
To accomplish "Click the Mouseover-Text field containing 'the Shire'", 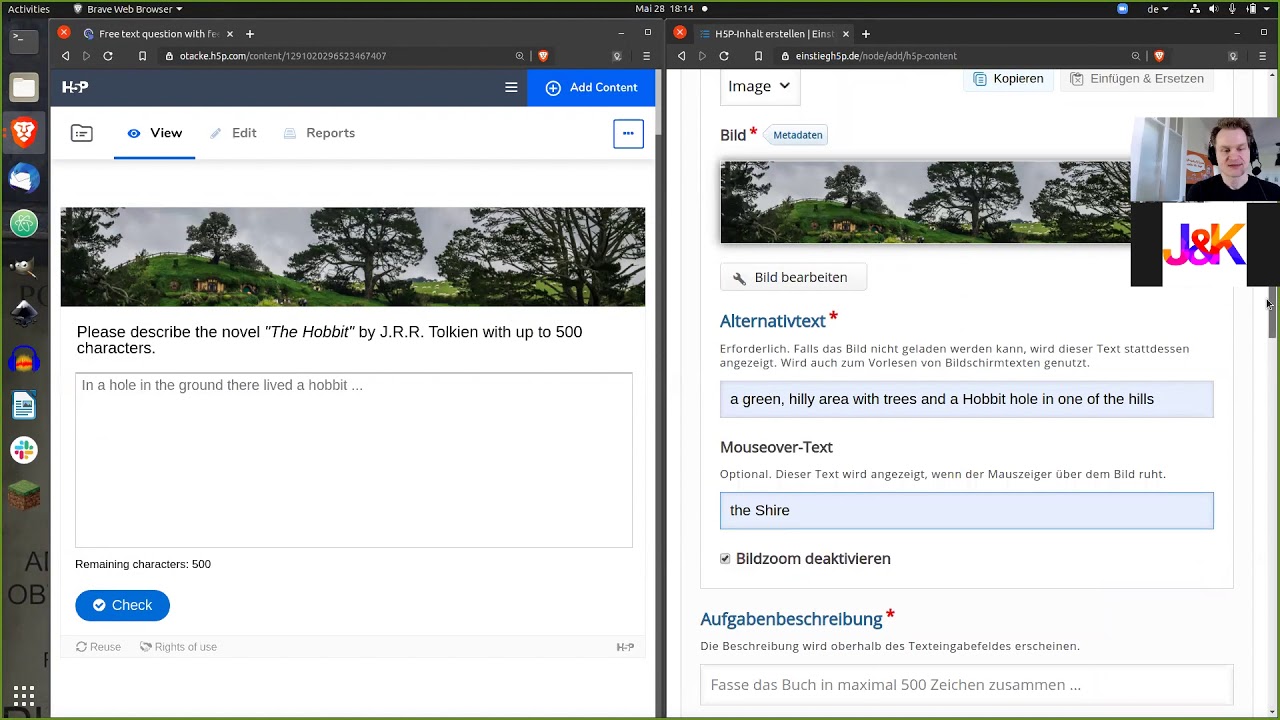I will [x=966, y=510].
